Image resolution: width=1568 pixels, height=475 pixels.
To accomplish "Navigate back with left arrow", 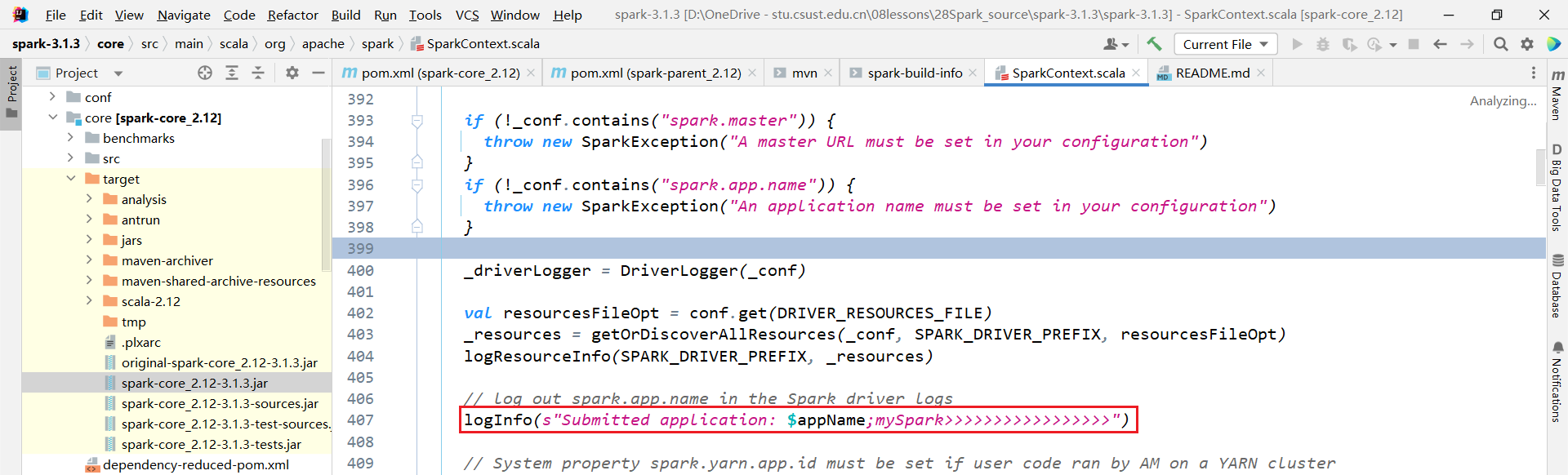I will click(x=1440, y=44).
